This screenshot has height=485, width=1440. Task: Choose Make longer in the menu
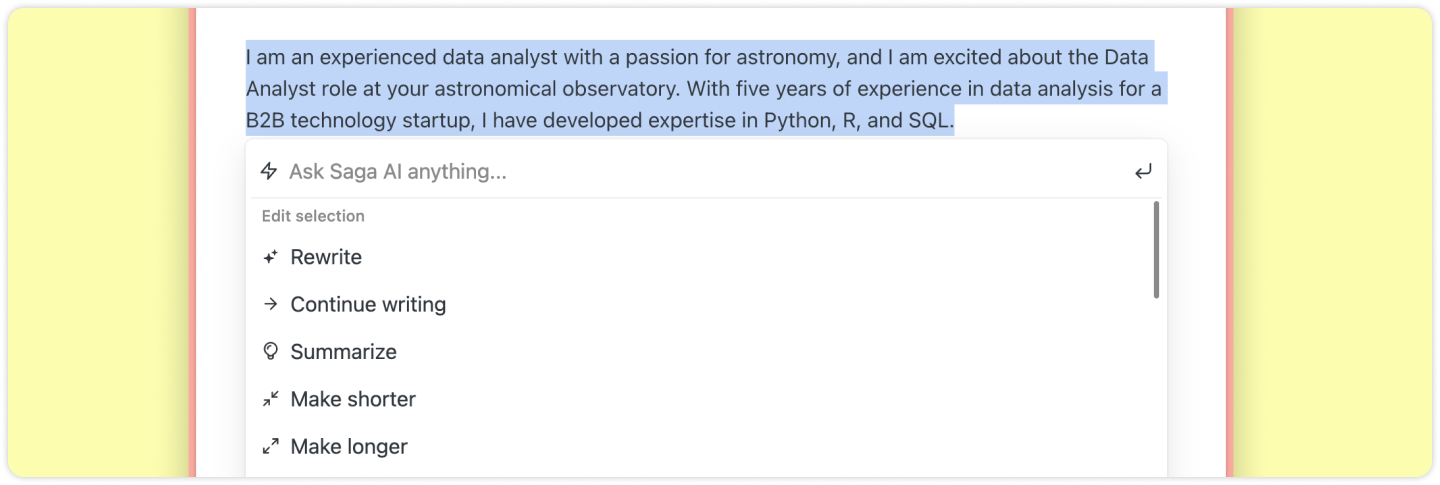349,446
